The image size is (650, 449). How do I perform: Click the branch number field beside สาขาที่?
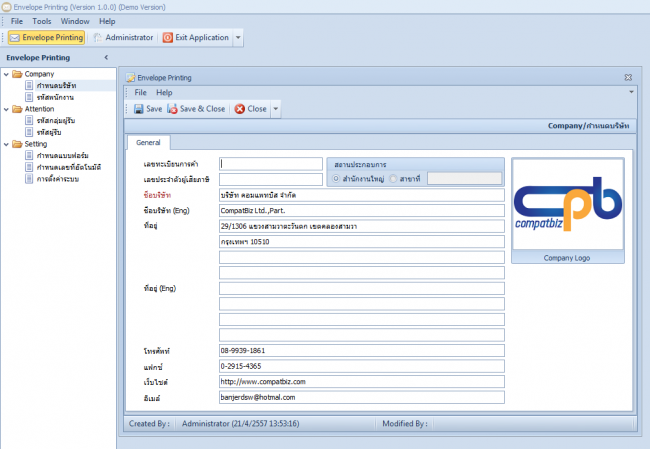pos(464,179)
